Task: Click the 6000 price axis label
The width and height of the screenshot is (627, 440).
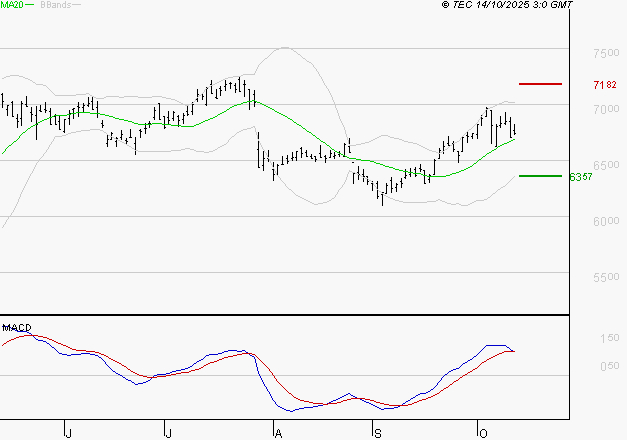Action: [606, 221]
